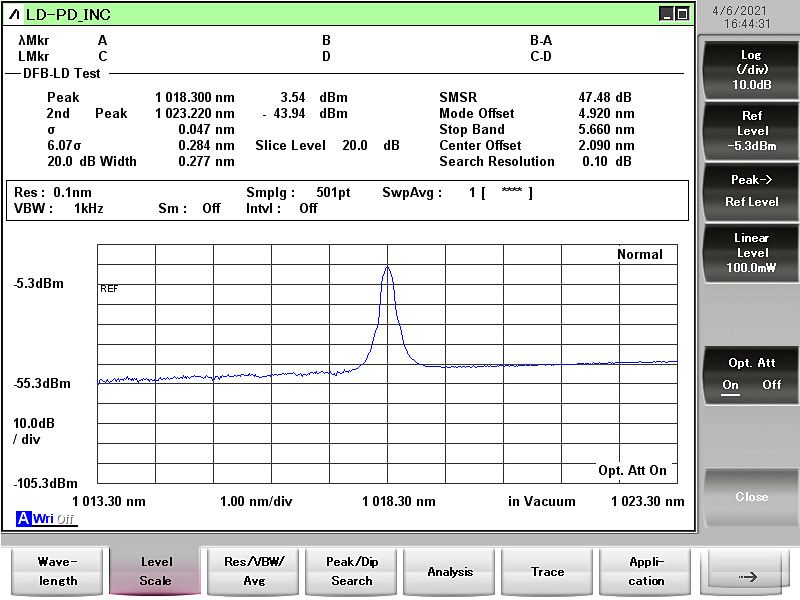Click the maximize icon in title bar

(682, 14)
